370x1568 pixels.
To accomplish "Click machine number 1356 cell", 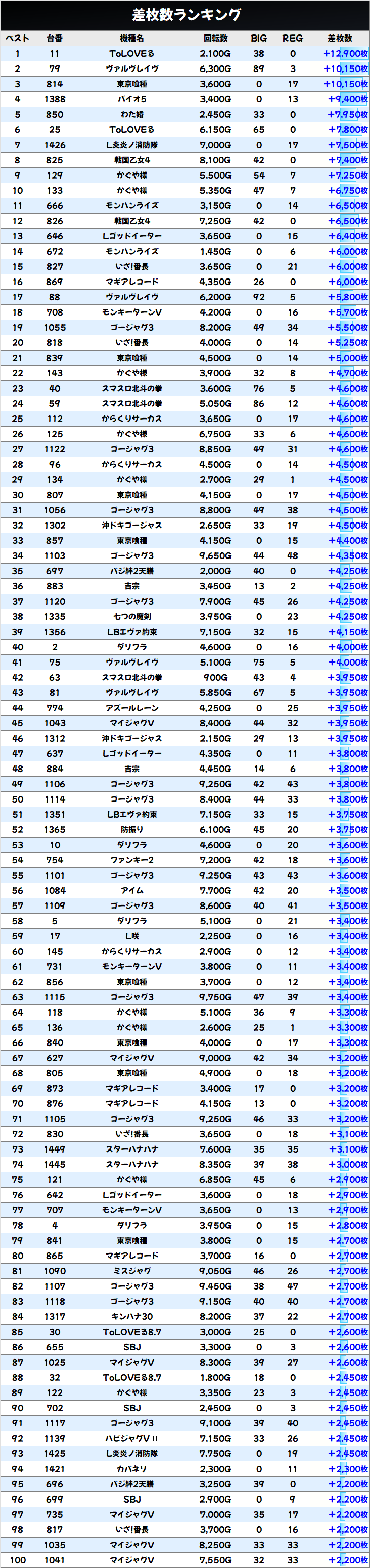I will [55, 632].
